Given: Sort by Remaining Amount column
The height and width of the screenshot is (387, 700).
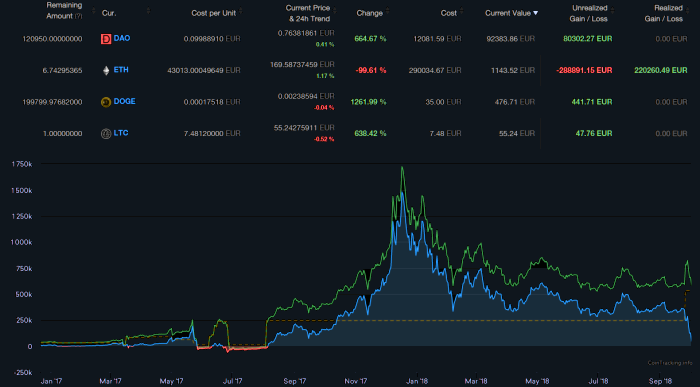Looking at the screenshot, I should 64,11.
